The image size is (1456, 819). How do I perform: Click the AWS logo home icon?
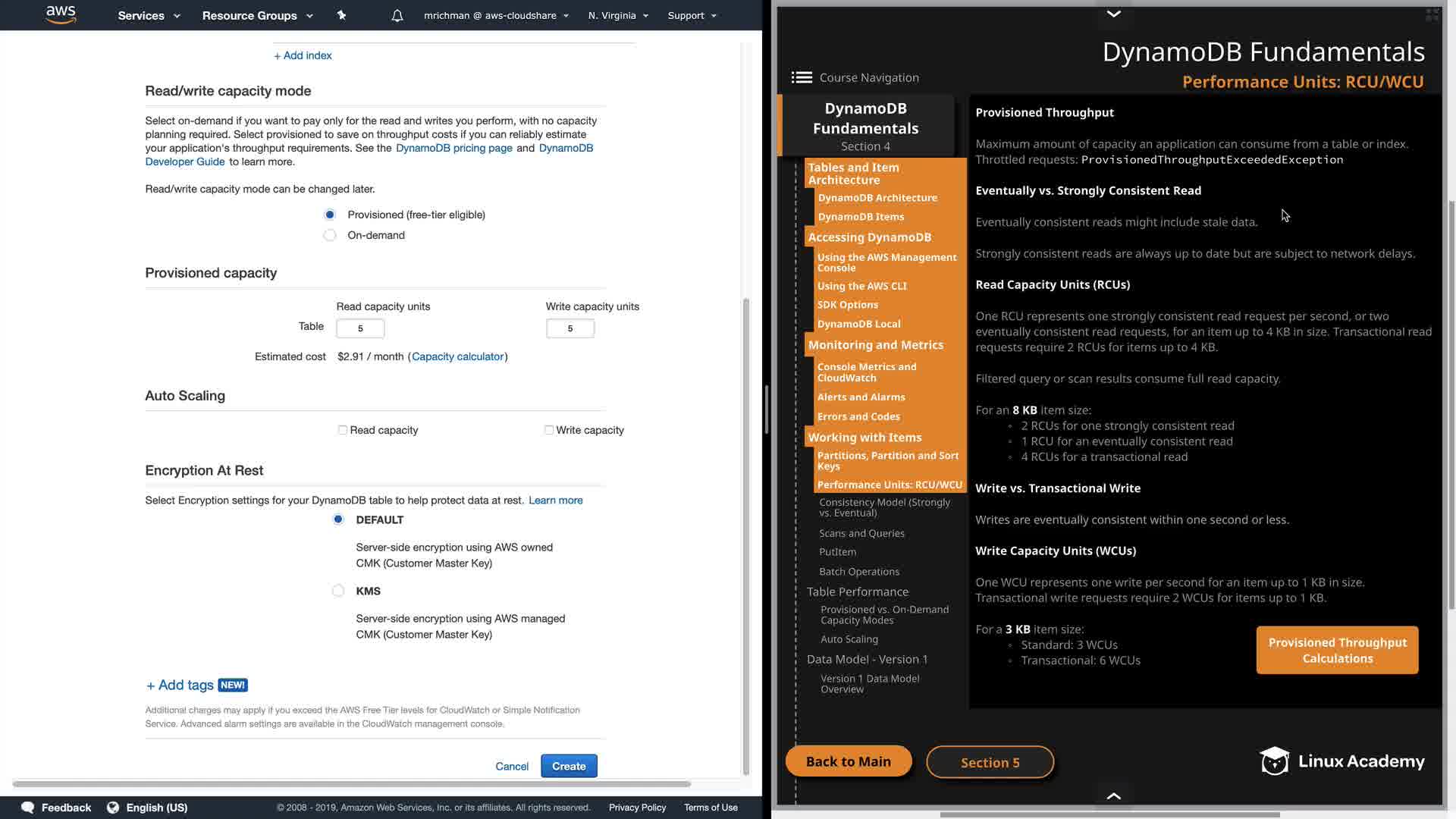tap(61, 14)
